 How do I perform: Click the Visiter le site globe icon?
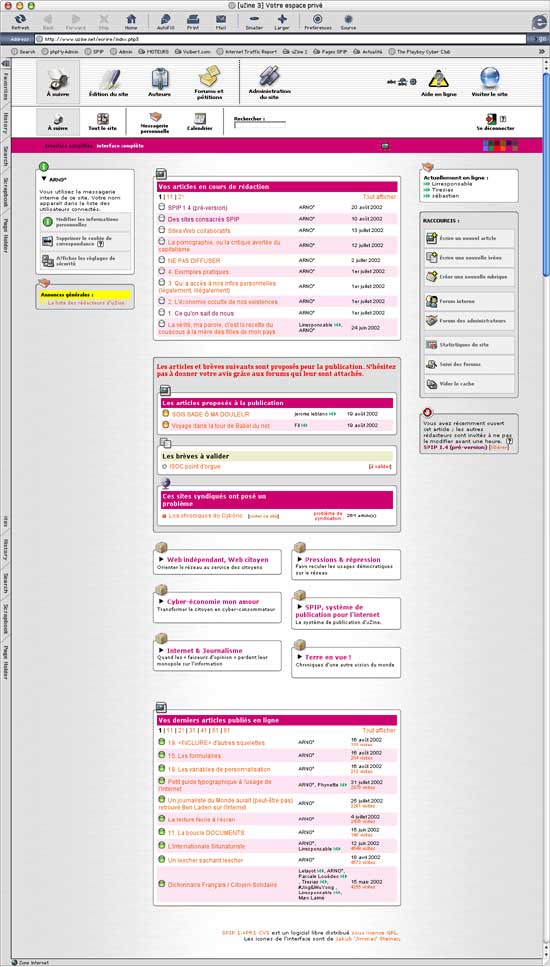490,79
